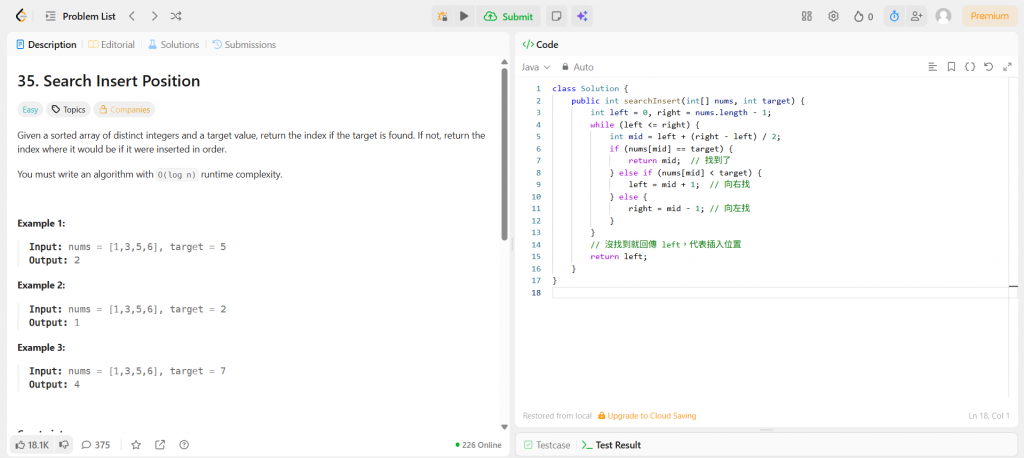Show the Topics tag
Image resolution: width=1024 pixels, height=458 pixels.
pos(69,110)
